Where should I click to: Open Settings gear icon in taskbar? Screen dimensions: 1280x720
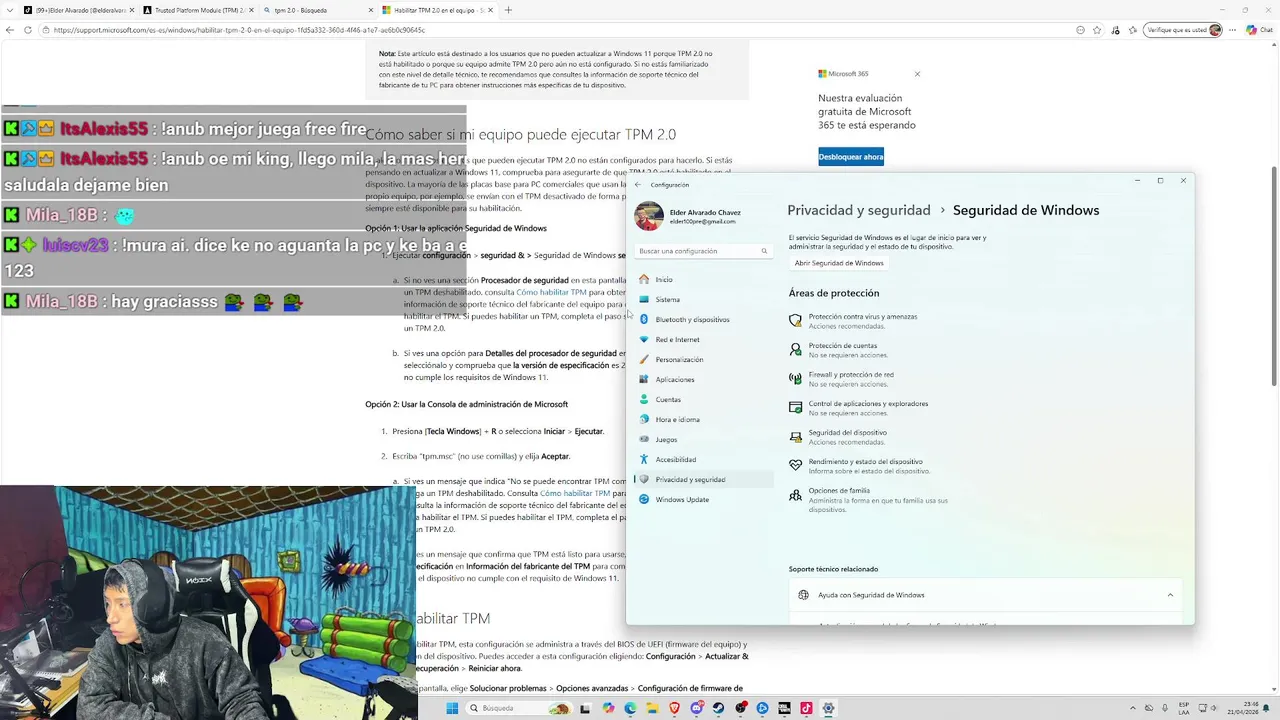pyautogui.click(x=828, y=708)
